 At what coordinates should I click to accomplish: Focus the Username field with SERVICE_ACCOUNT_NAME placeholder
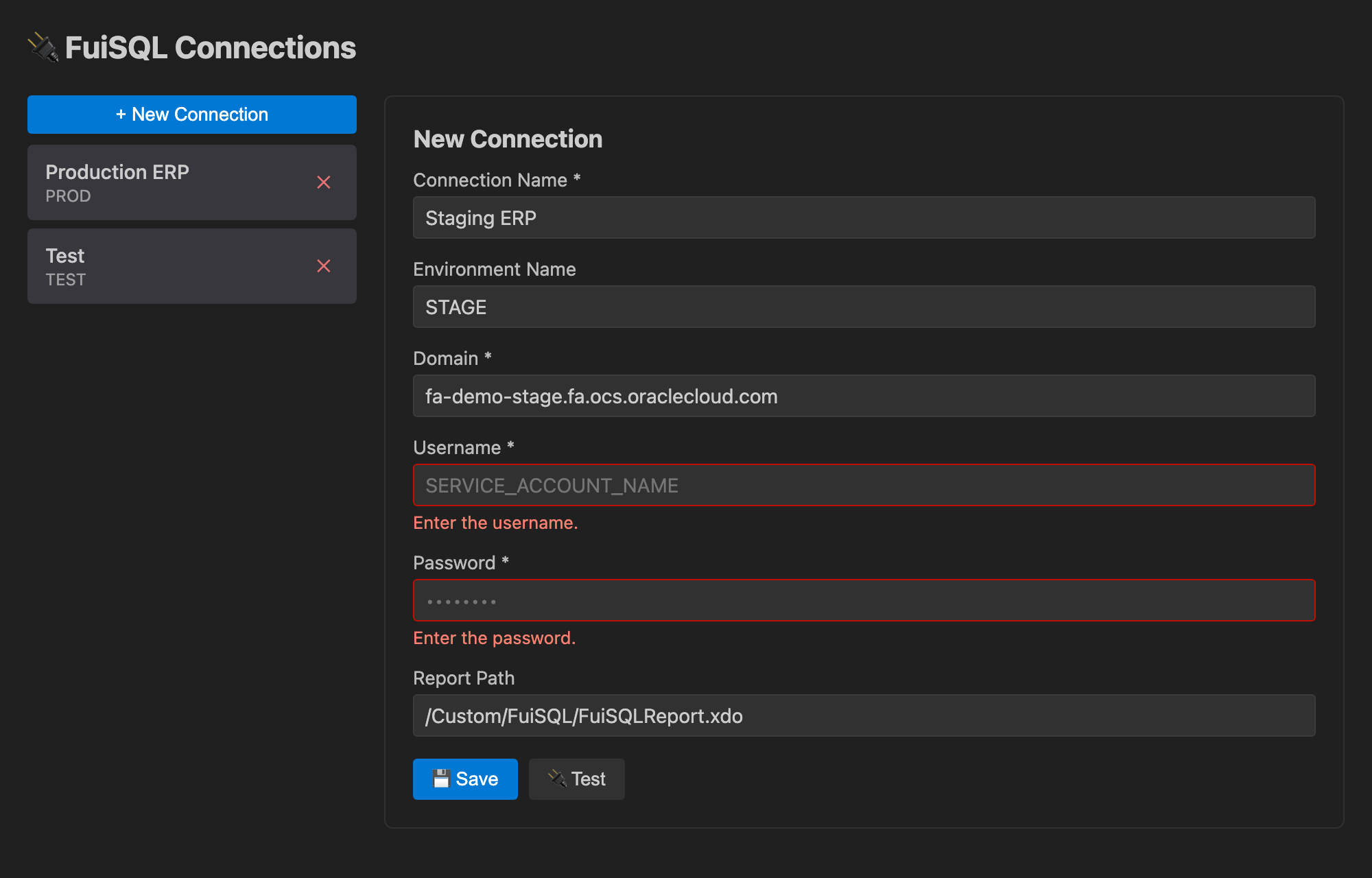pos(864,485)
